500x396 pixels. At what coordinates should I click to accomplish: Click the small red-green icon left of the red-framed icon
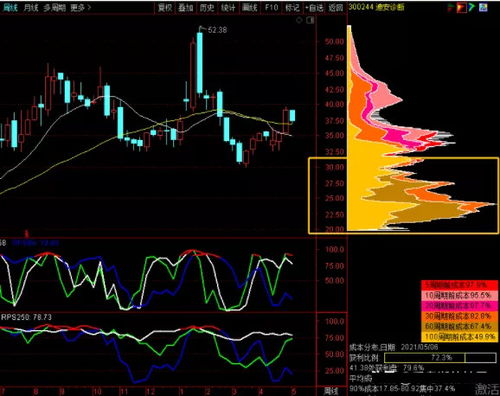pyautogui.click(x=451, y=7)
